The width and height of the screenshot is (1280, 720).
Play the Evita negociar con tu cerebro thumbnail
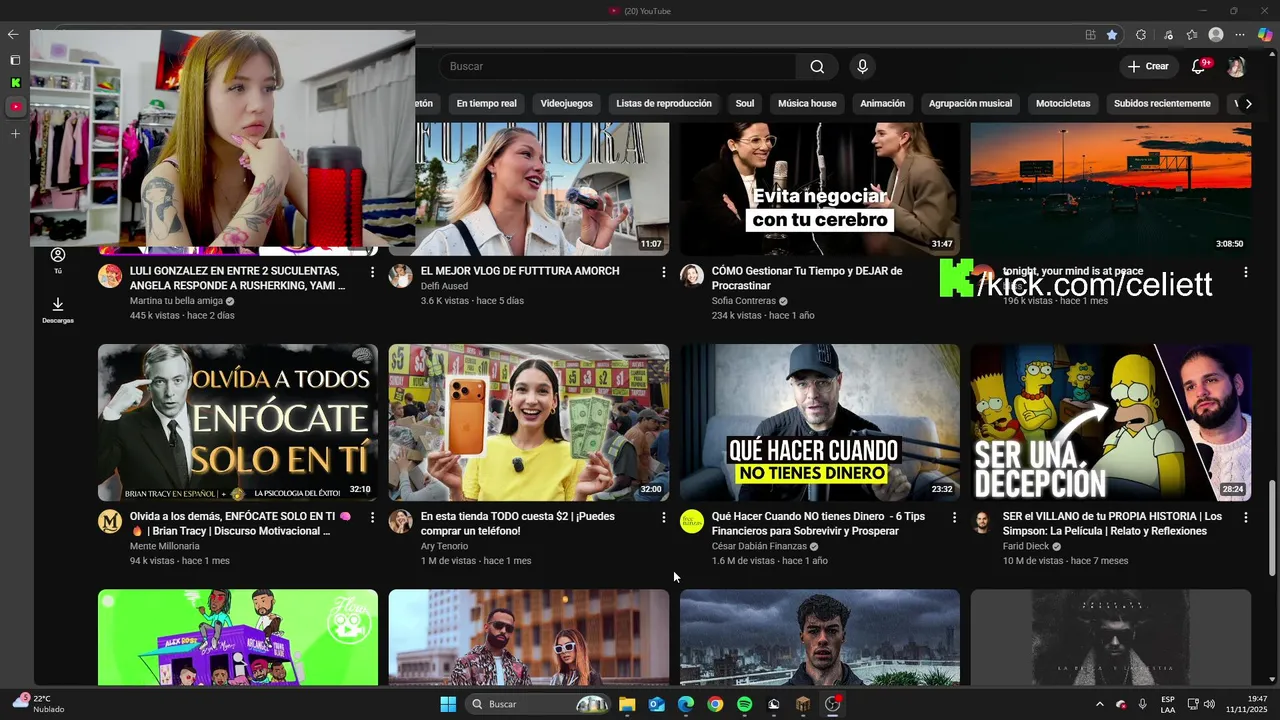(x=820, y=188)
